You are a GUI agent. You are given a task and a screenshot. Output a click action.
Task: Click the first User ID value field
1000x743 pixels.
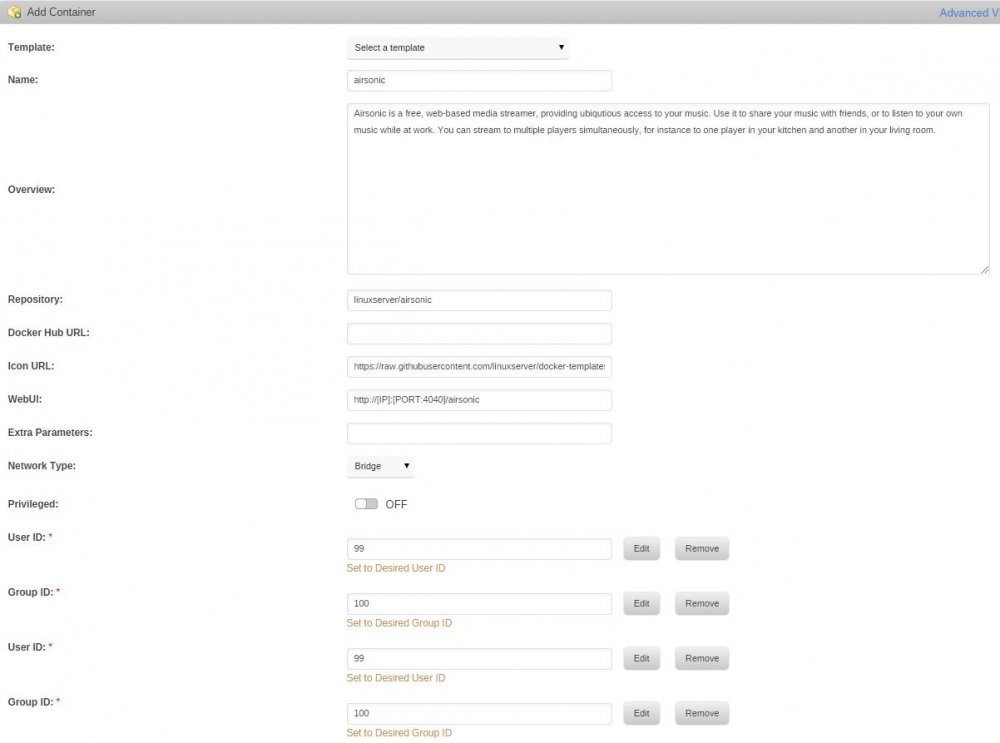tap(480, 548)
